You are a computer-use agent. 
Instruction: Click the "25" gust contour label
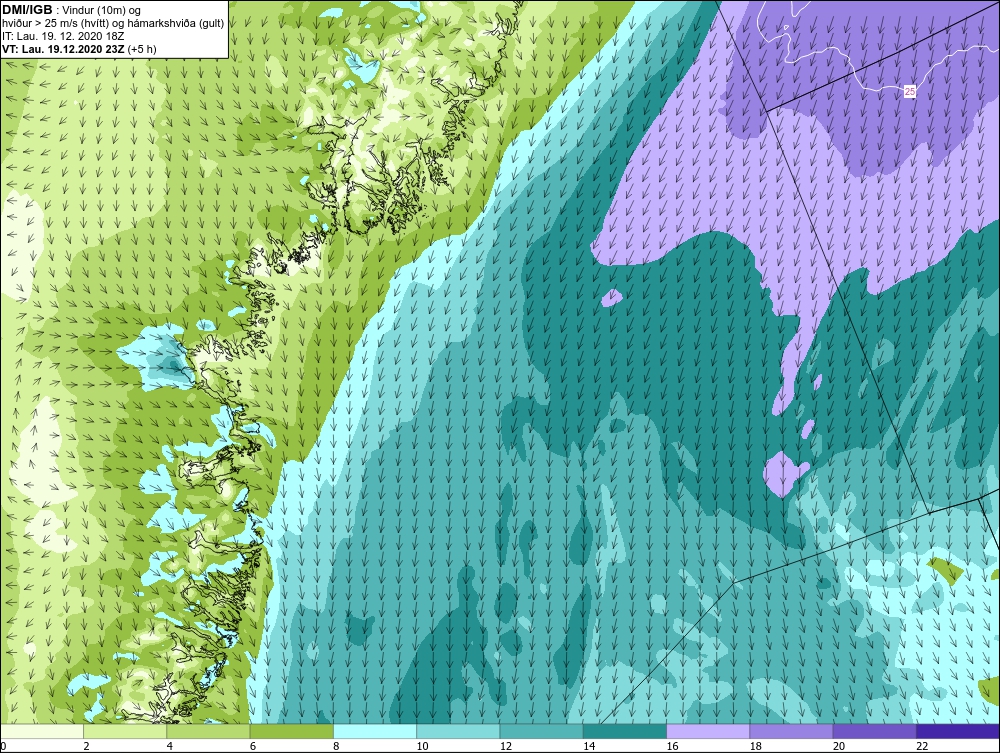pos(909,92)
